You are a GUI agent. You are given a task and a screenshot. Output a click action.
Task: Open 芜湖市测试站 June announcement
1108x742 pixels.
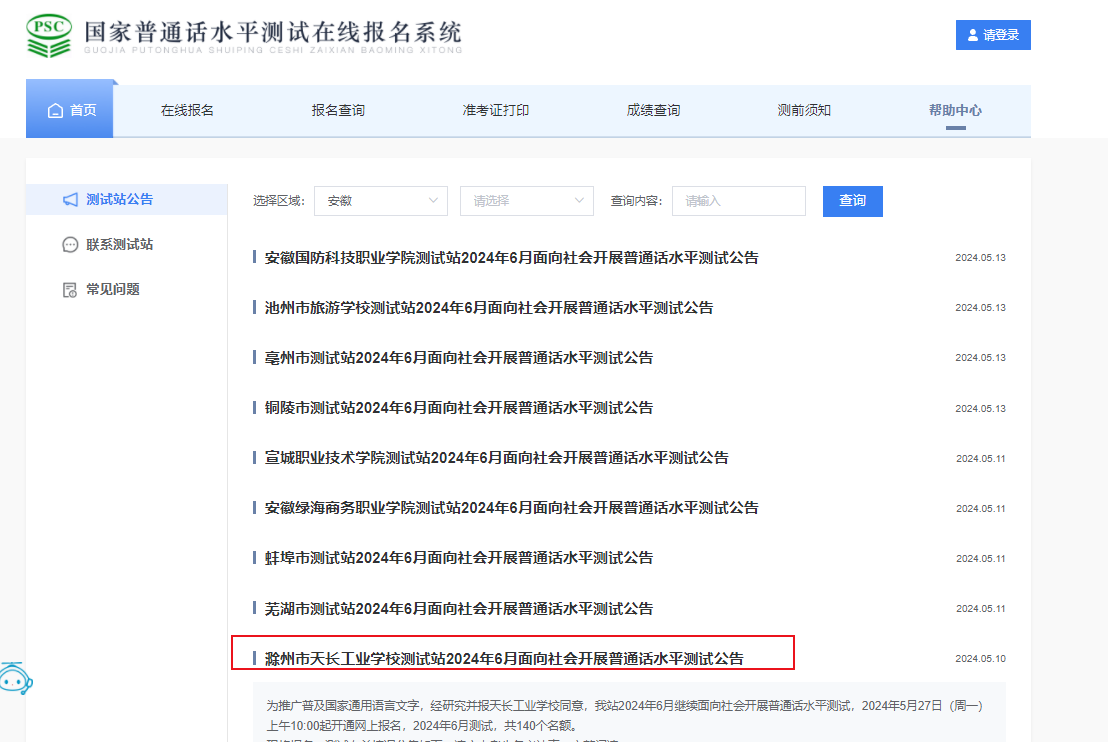coord(458,608)
